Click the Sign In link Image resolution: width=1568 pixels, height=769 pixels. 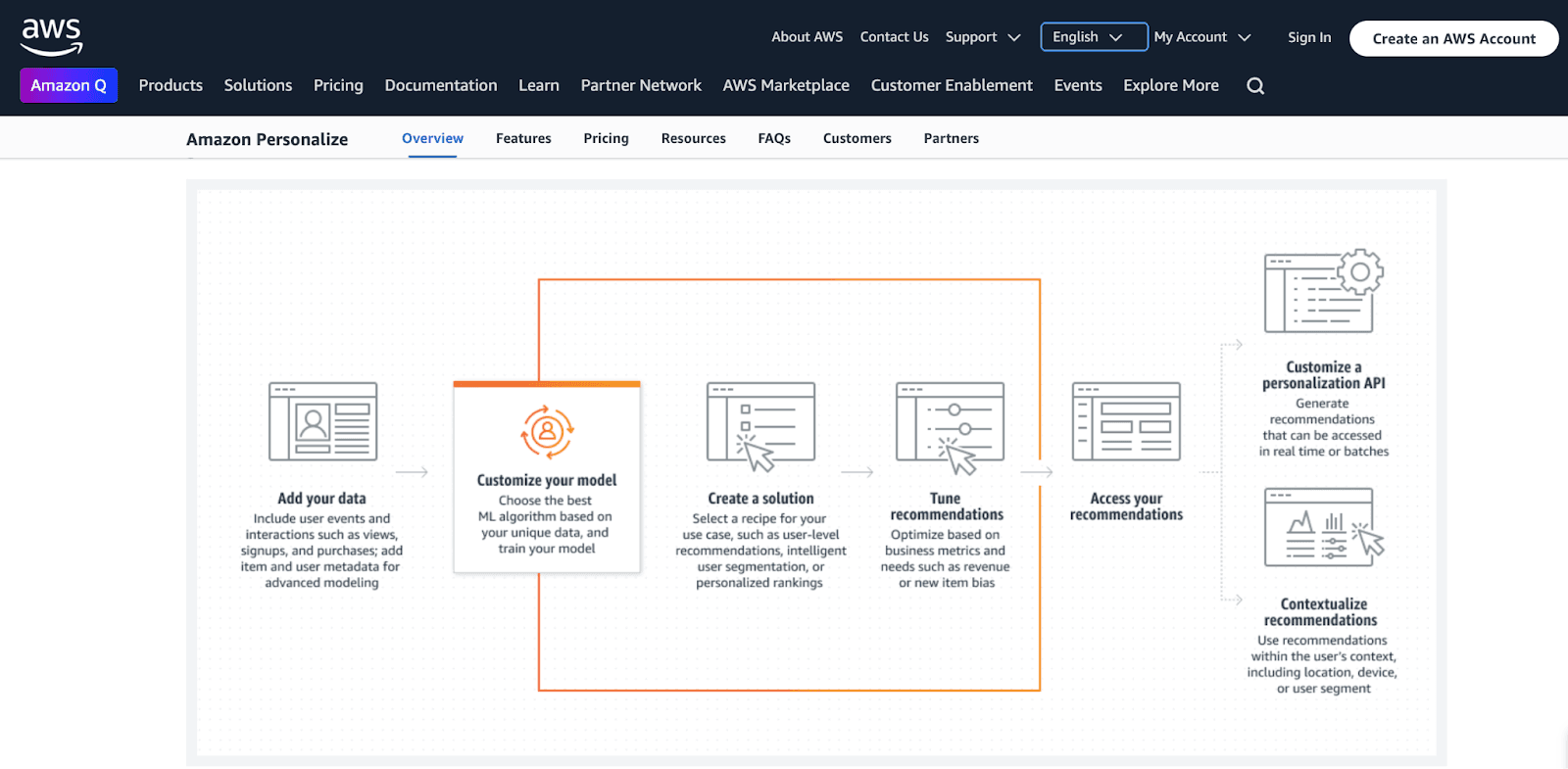pos(1309,37)
